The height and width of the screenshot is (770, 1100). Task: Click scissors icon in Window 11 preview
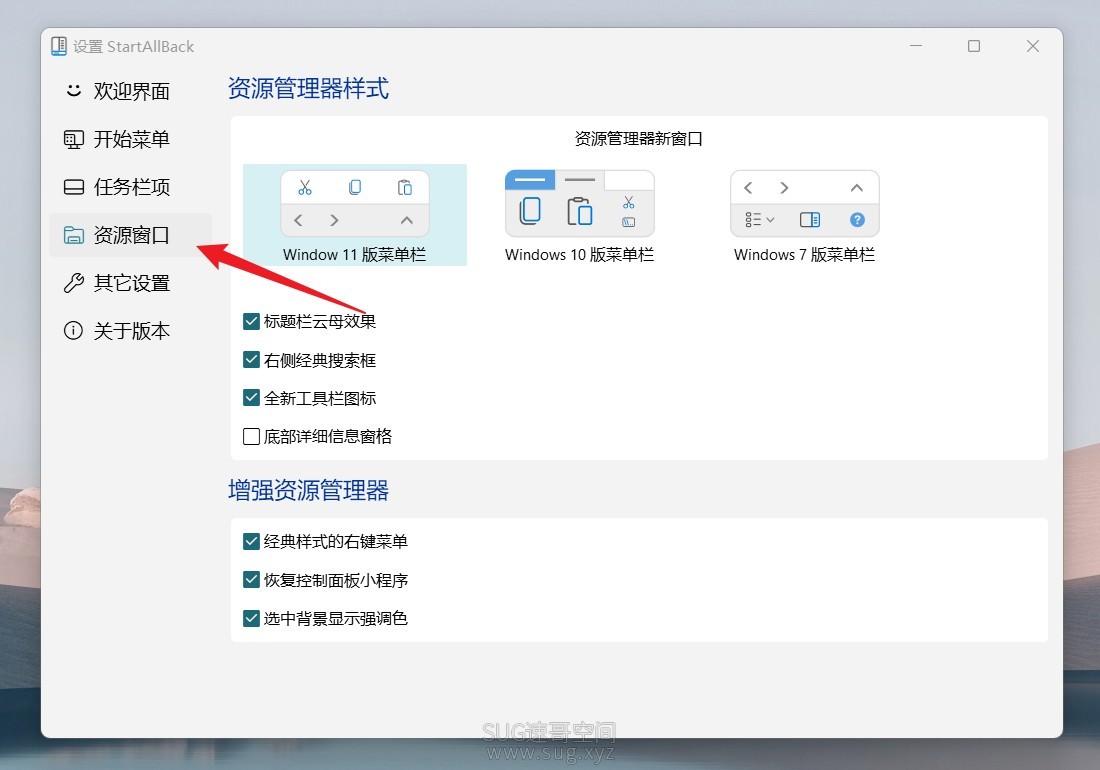click(x=305, y=188)
